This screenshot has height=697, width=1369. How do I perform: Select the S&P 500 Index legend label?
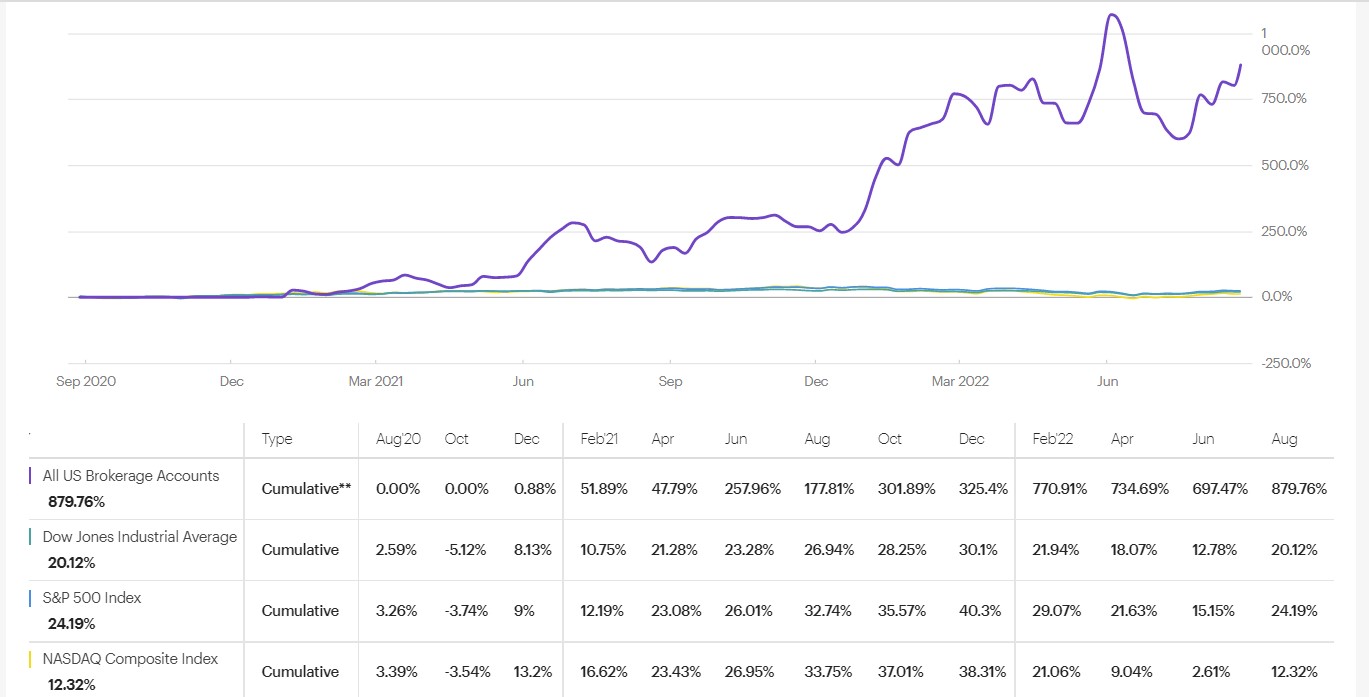[x=91, y=598]
